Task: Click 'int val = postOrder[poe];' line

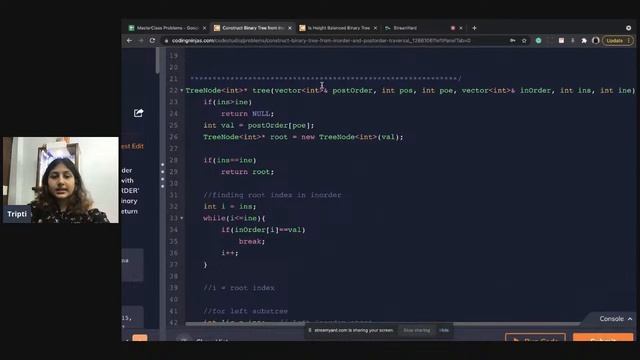Action: click(x=259, y=125)
